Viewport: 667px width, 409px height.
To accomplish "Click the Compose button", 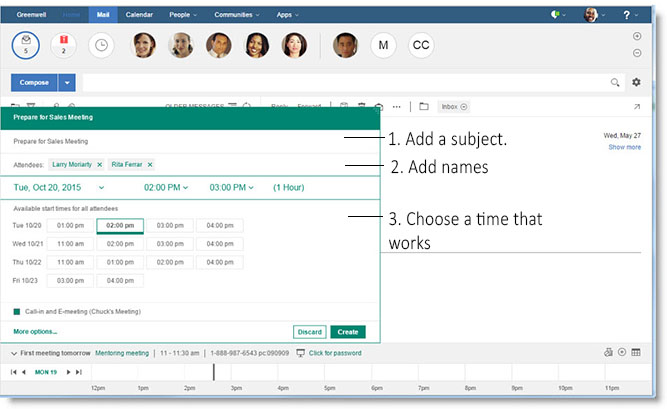I will click(x=34, y=83).
